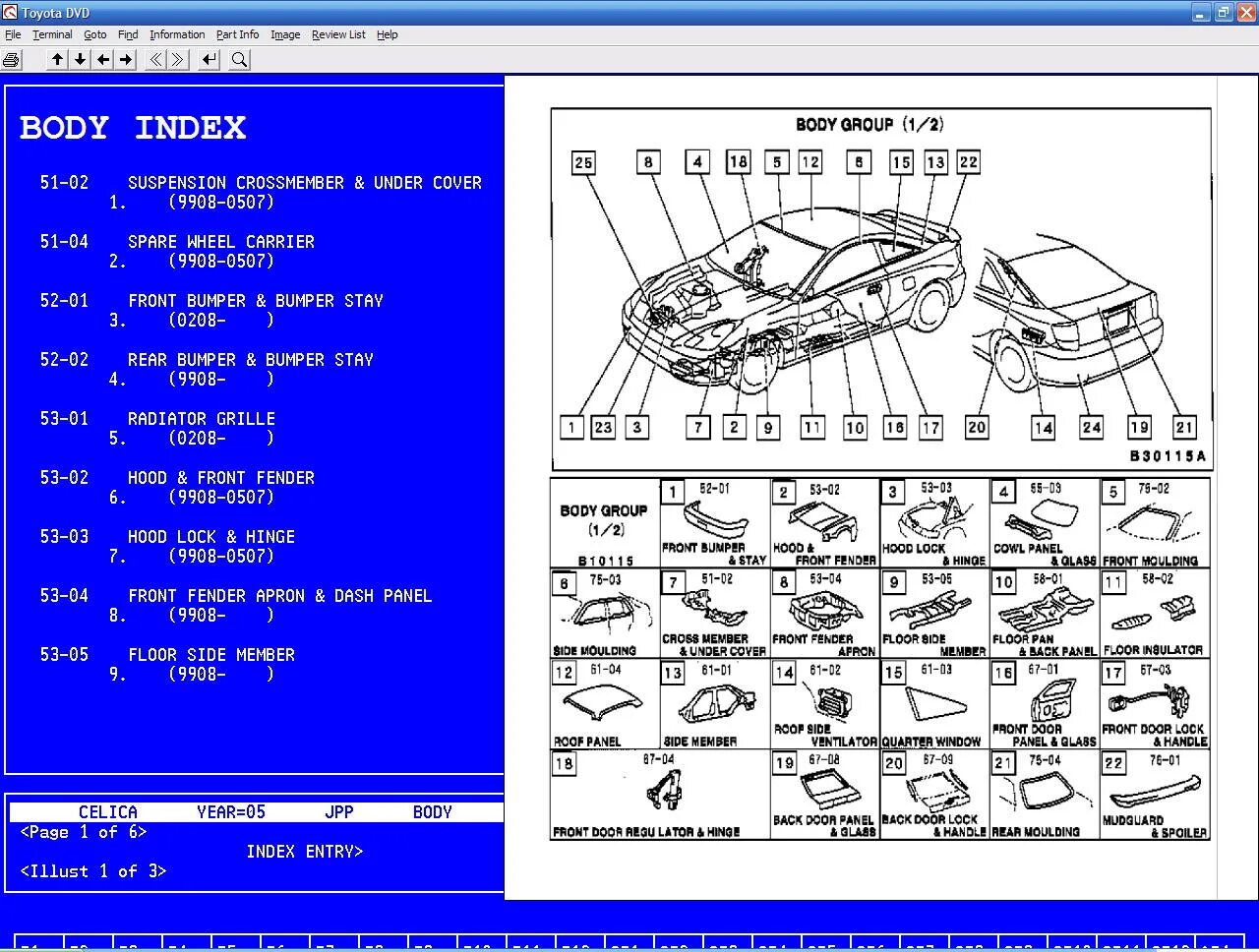Open the Information menu
This screenshot has height=952, width=1259.
177,34
